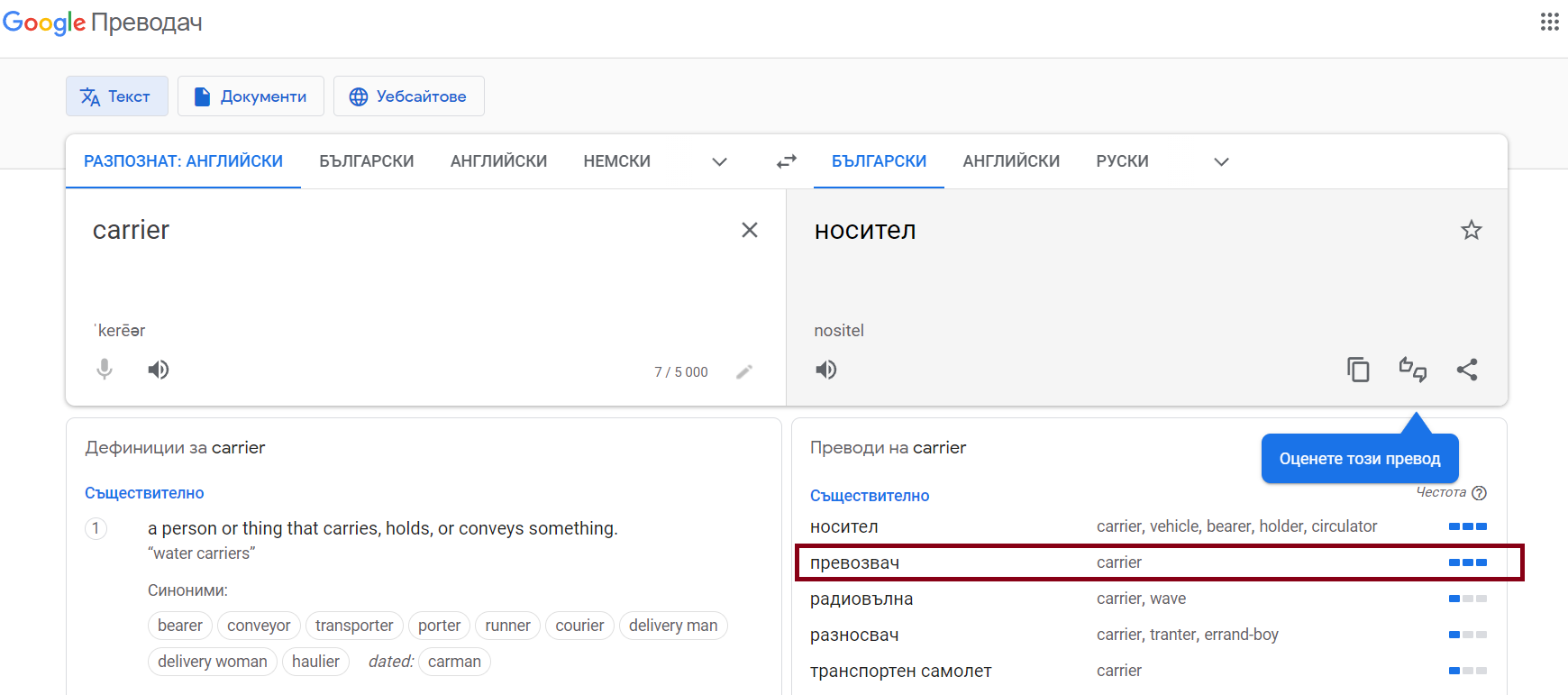The width and height of the screenshot is (1568, 695).
Task: Click the Google Преводач logo
Action: [x=103, y=23]
